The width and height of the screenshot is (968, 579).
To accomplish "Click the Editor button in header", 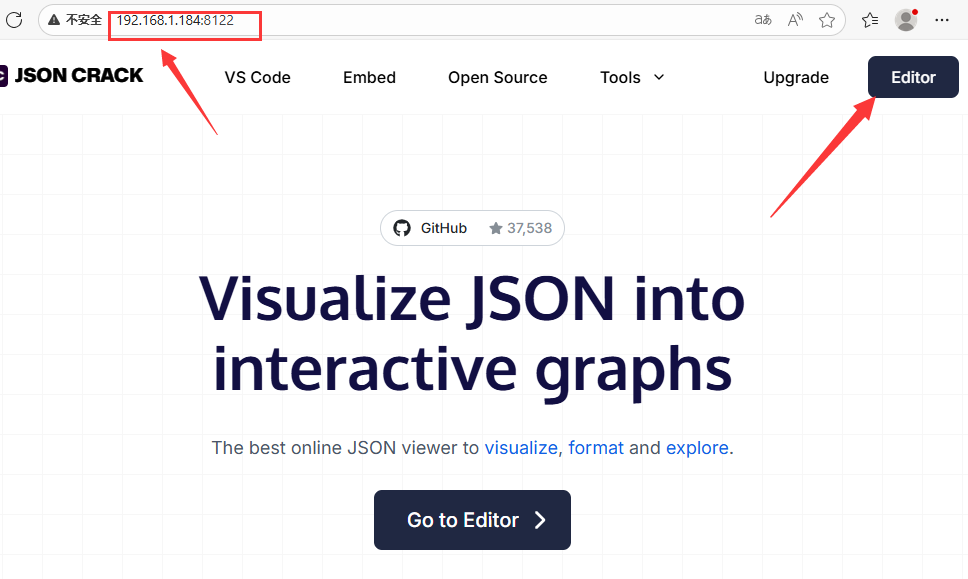I will [x=913, y=77].
